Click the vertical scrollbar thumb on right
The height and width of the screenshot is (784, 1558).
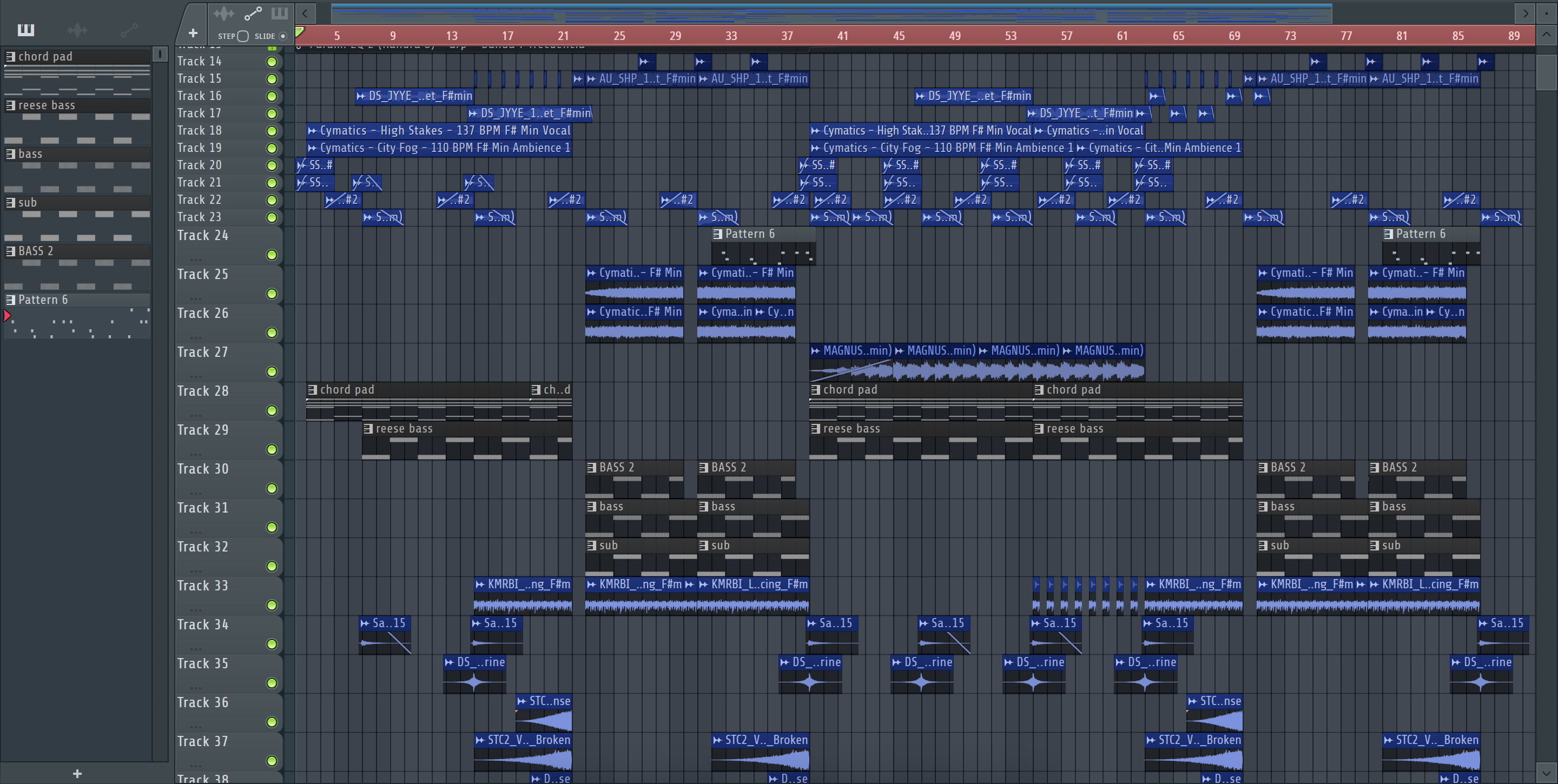(x=1547, y=72)
